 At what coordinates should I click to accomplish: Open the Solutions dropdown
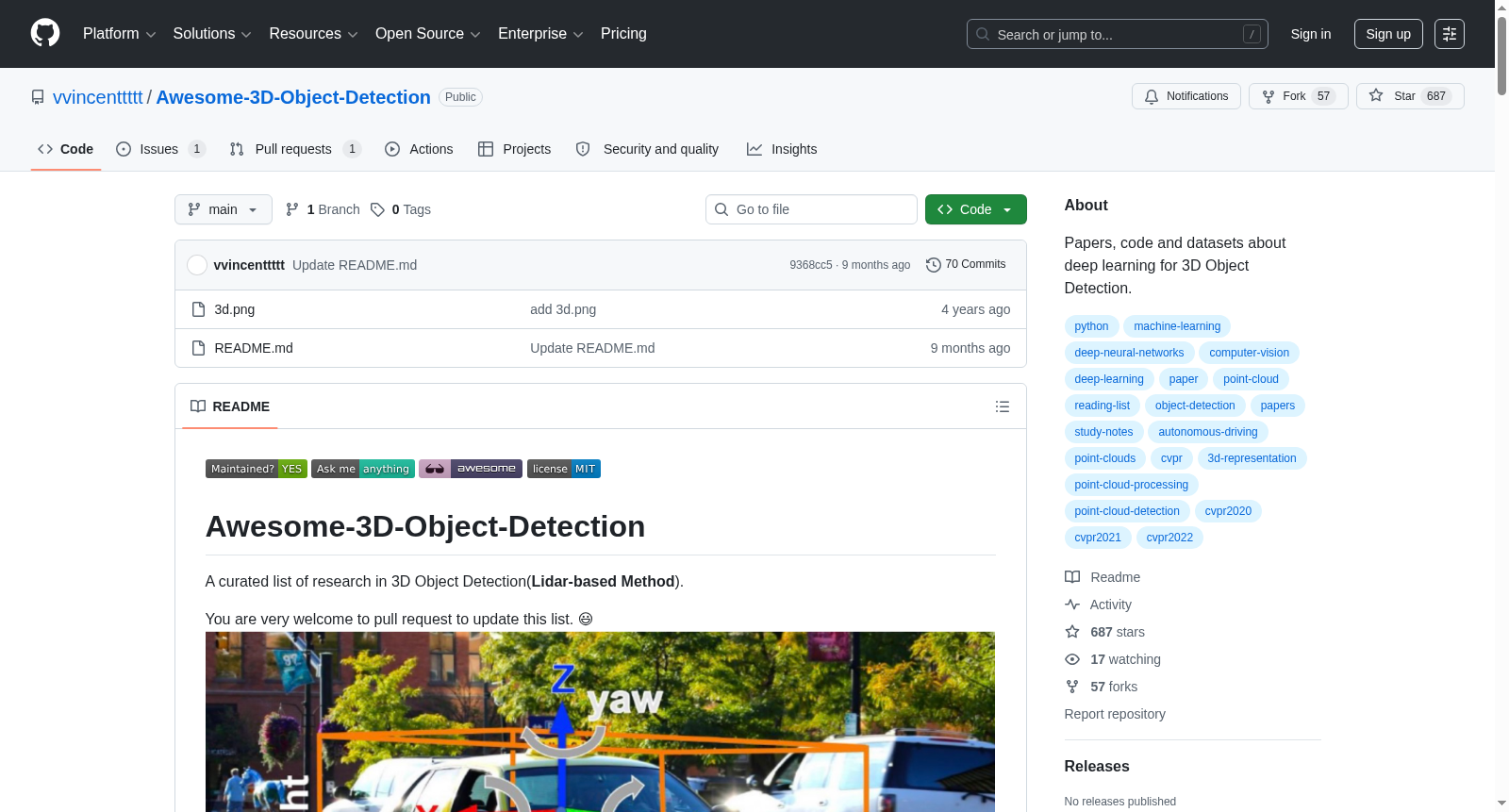212,34
